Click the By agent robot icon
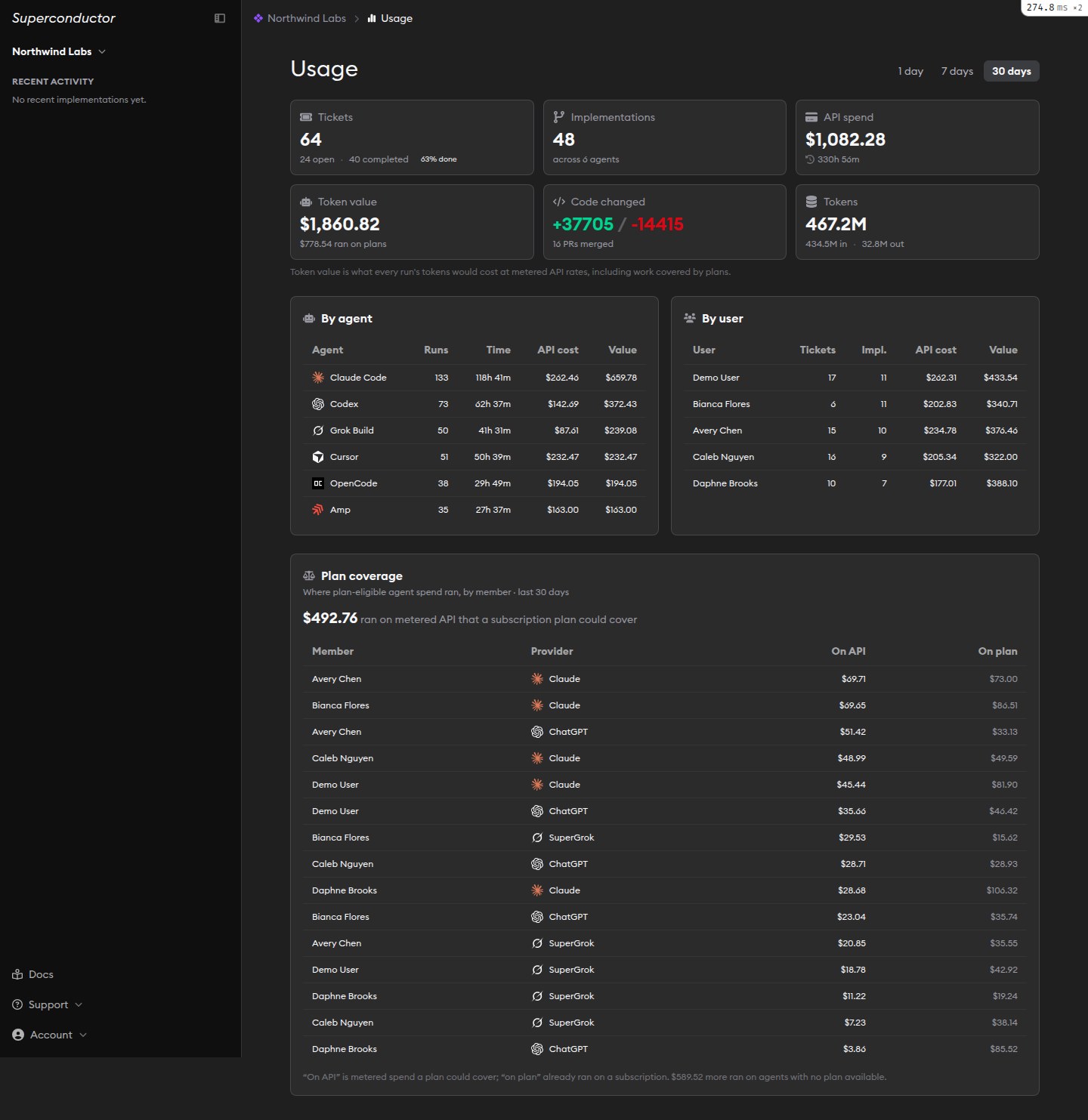 (x=309, y=319)
